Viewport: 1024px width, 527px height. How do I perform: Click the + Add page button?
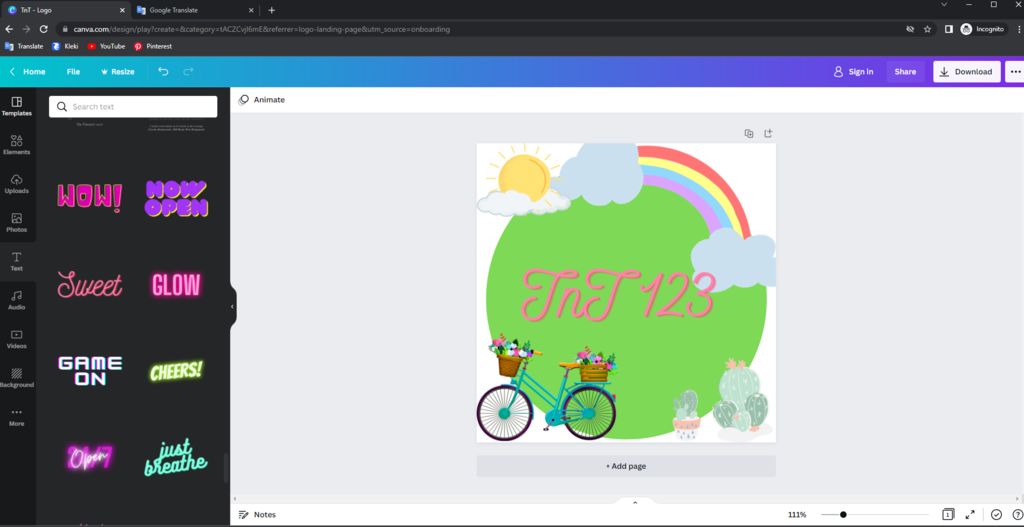(626, 466)
